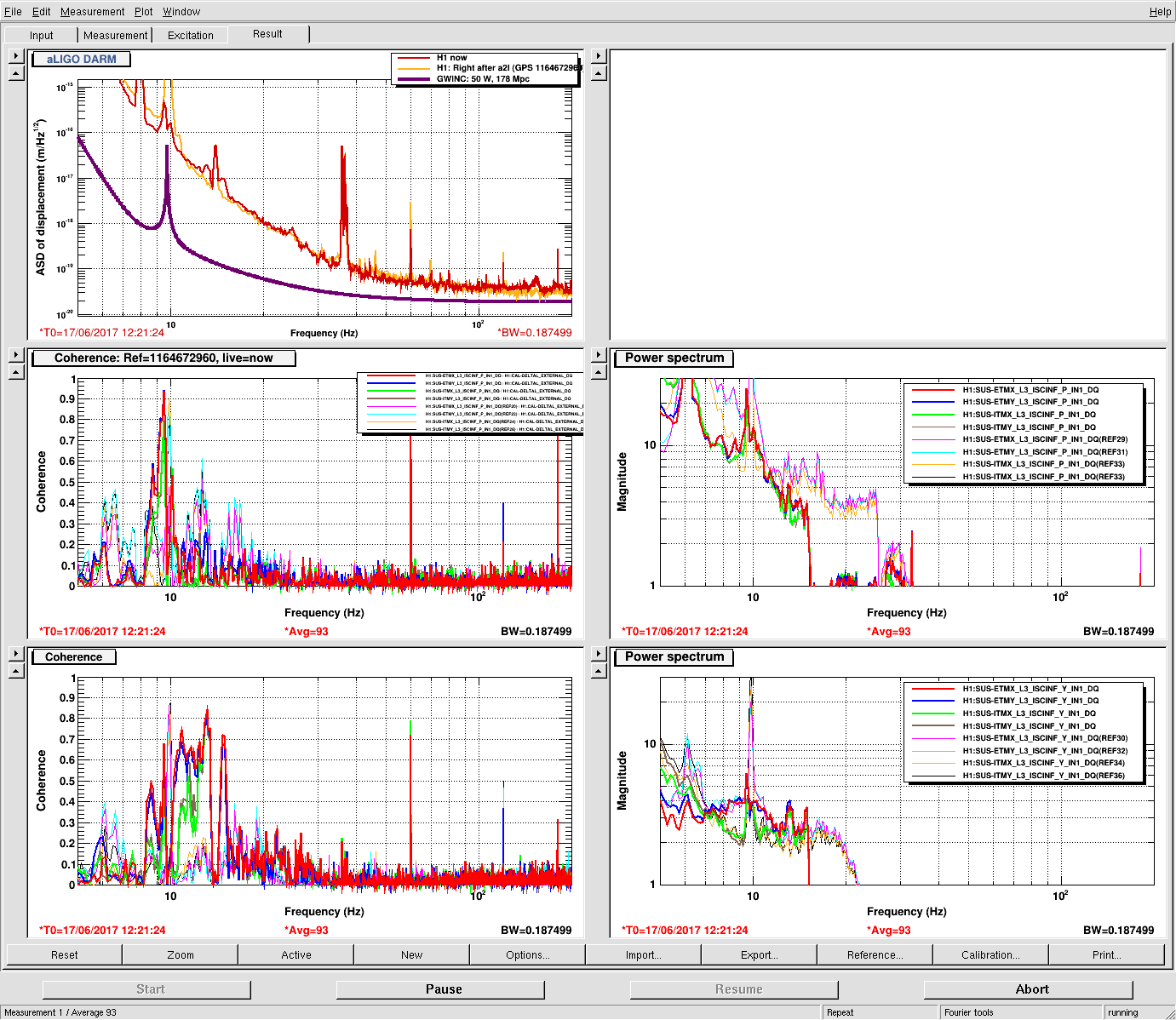Screen dimensions: 1176x1020
Task: Abort the measurement
Action: point(1029,988)
